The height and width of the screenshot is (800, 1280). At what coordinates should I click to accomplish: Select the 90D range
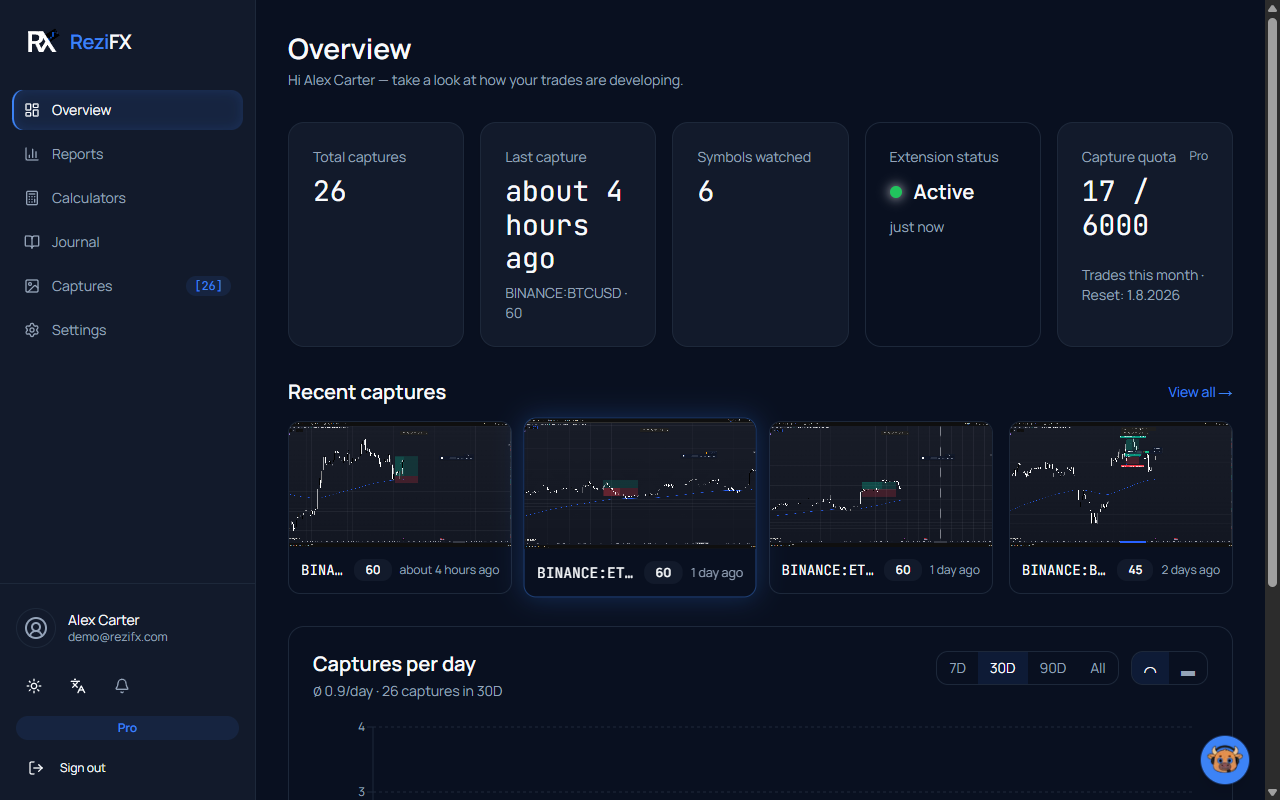pyautogui.click(x=1053, y=668)
